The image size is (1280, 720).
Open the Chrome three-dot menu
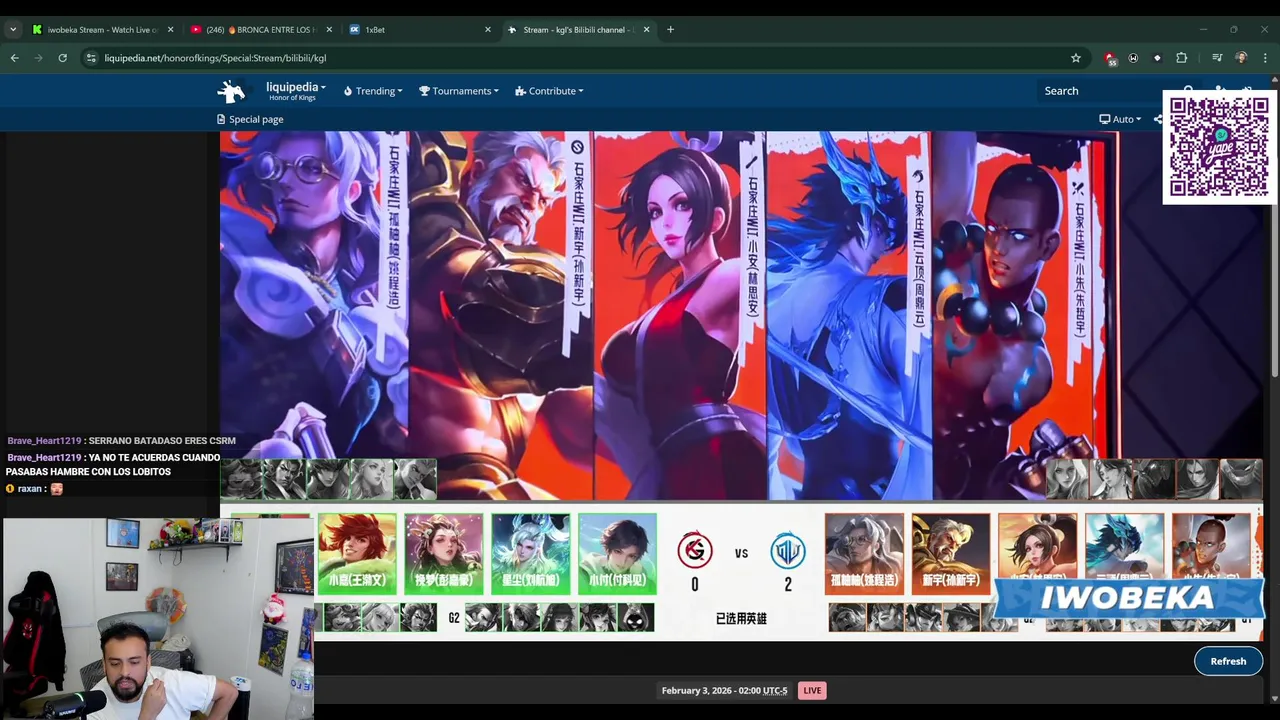[x=1265, y=58]
